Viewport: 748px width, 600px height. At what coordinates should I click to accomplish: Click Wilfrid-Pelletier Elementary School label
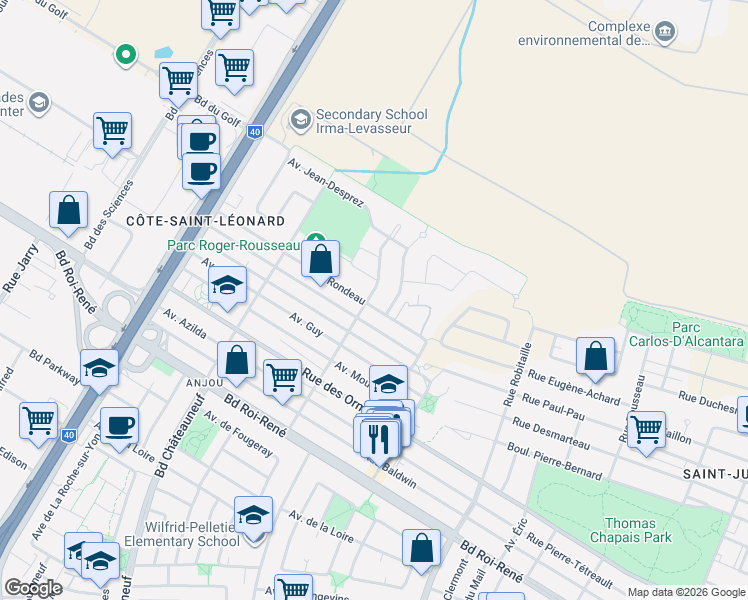(182, 534)
